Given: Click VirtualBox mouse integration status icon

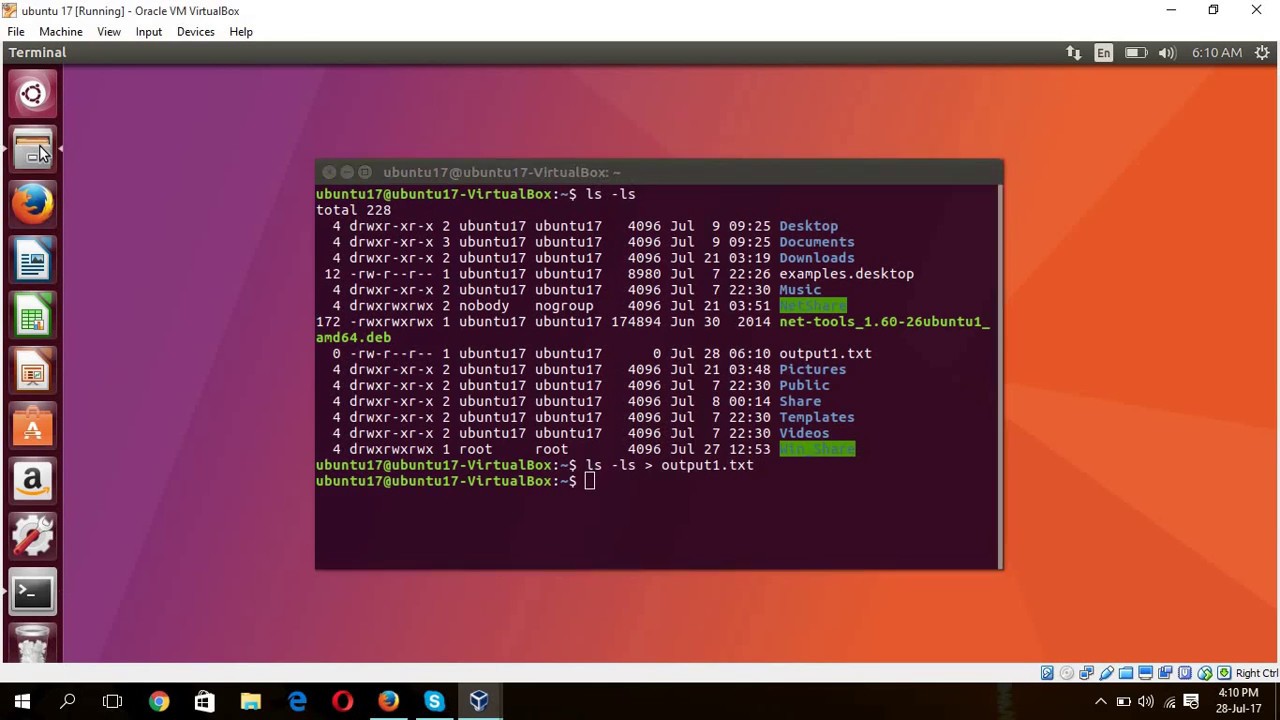Looking at the screenshot, I should pyautogui.click(x=1205, y=673).
